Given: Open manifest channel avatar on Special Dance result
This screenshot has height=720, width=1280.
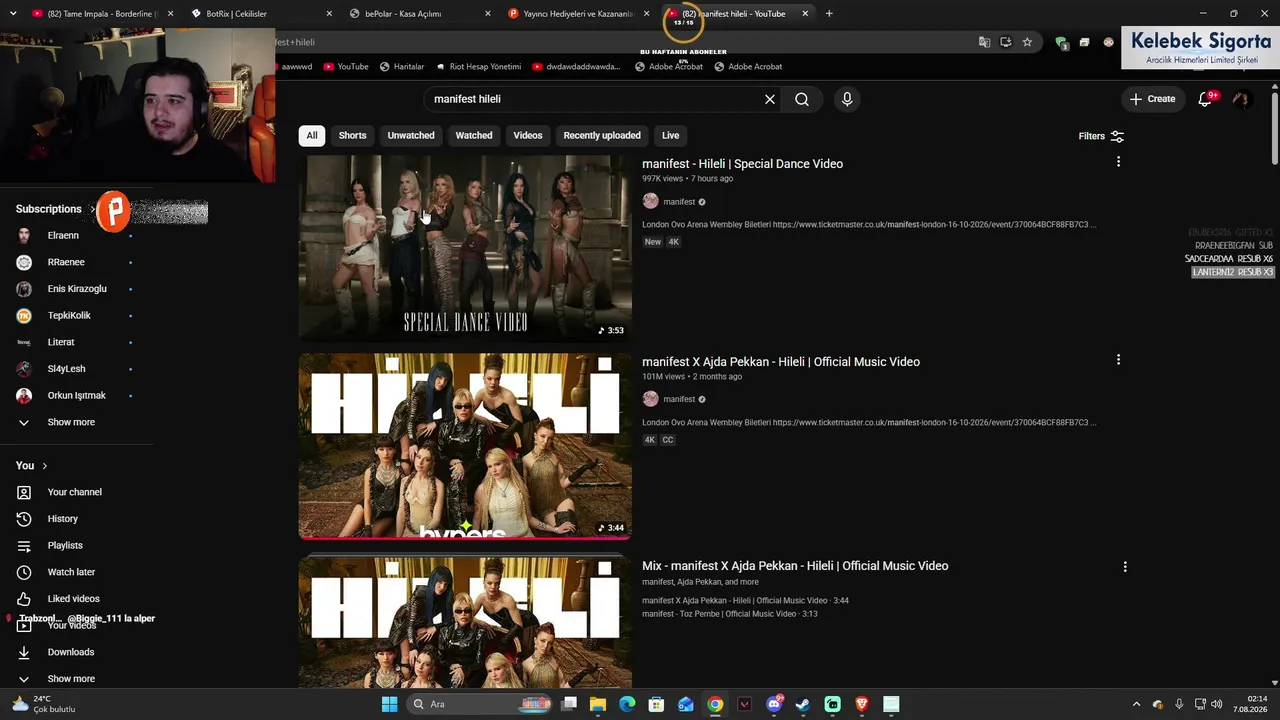Looking at the screenshot, I should [x=650, y=202].
